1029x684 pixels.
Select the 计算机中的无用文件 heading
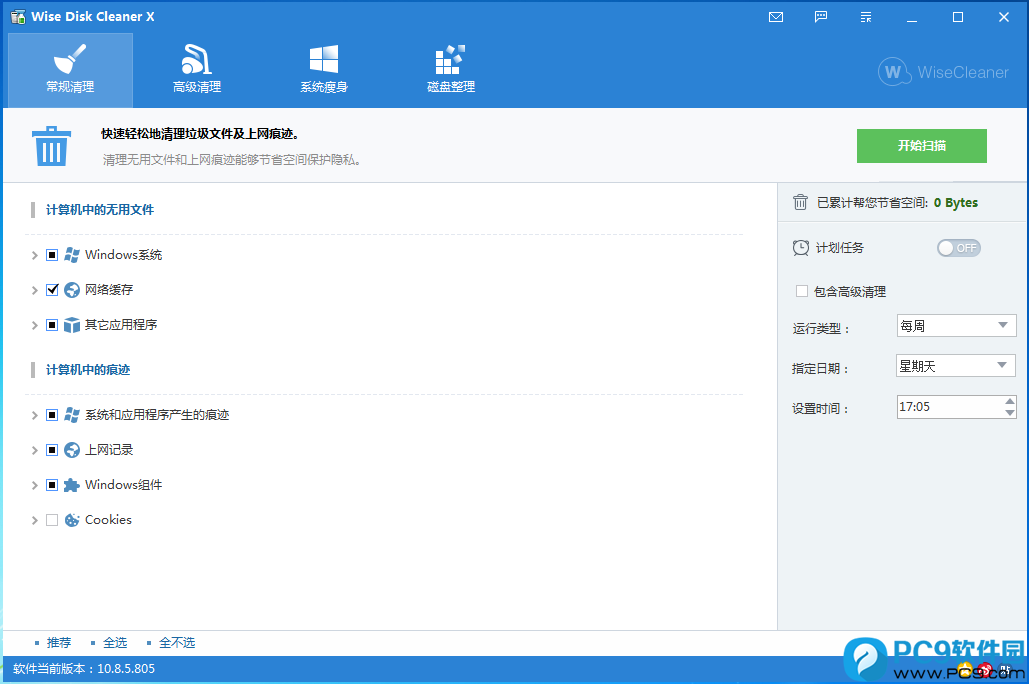click(x=100, y=210)
